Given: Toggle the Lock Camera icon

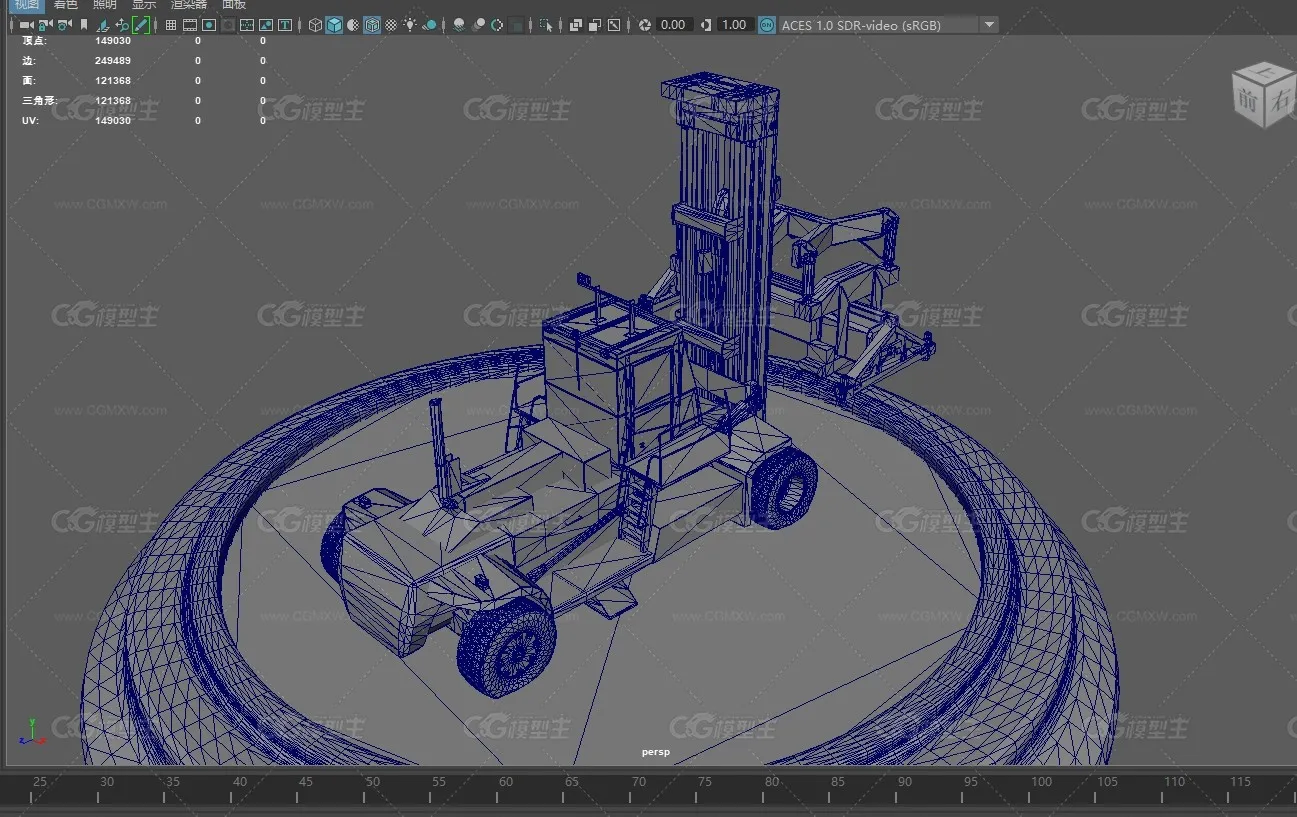Looking at the screenshot, I should tap(45, 25).
